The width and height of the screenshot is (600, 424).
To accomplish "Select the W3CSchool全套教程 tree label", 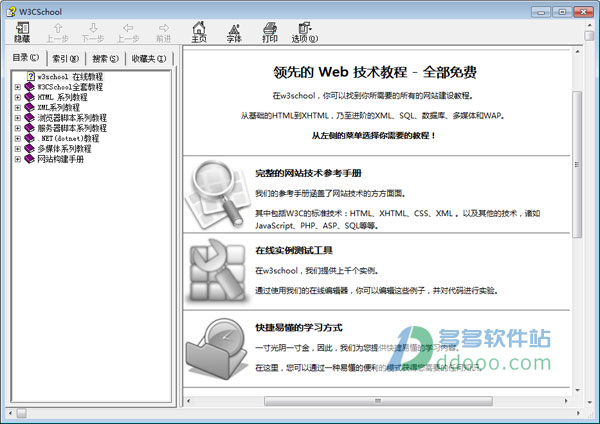I will click(70, 87).
